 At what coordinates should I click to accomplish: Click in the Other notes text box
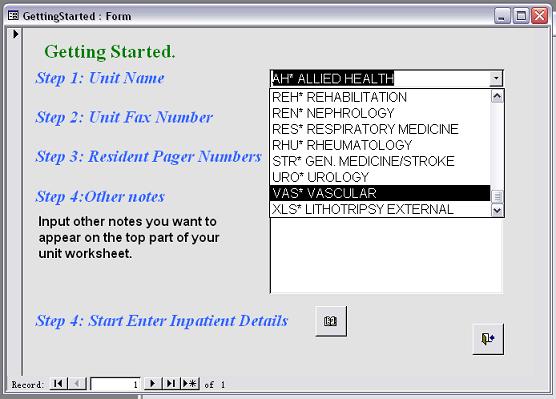387,255
